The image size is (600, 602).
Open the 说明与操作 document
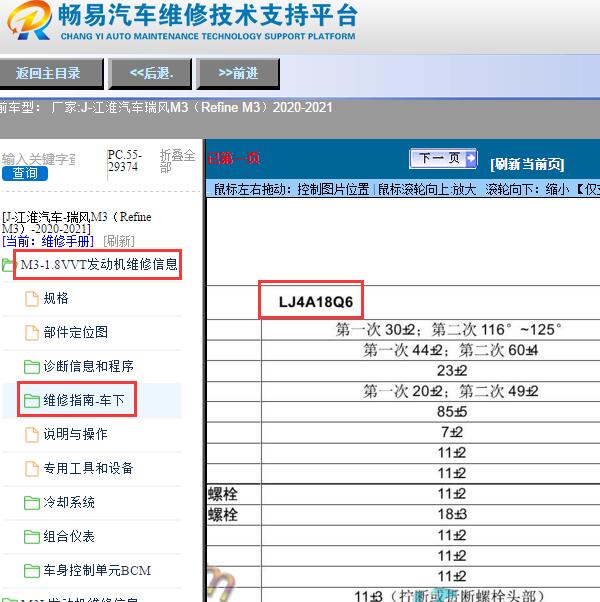75,434
